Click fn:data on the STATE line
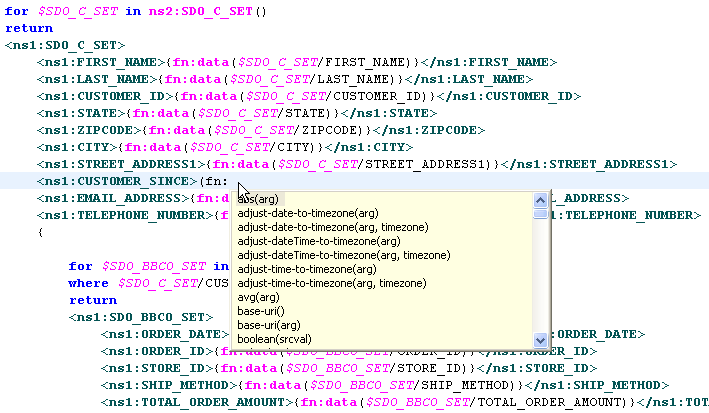This screenshot has width=709, height=413. pyautogui.click(x=161, y=113)
